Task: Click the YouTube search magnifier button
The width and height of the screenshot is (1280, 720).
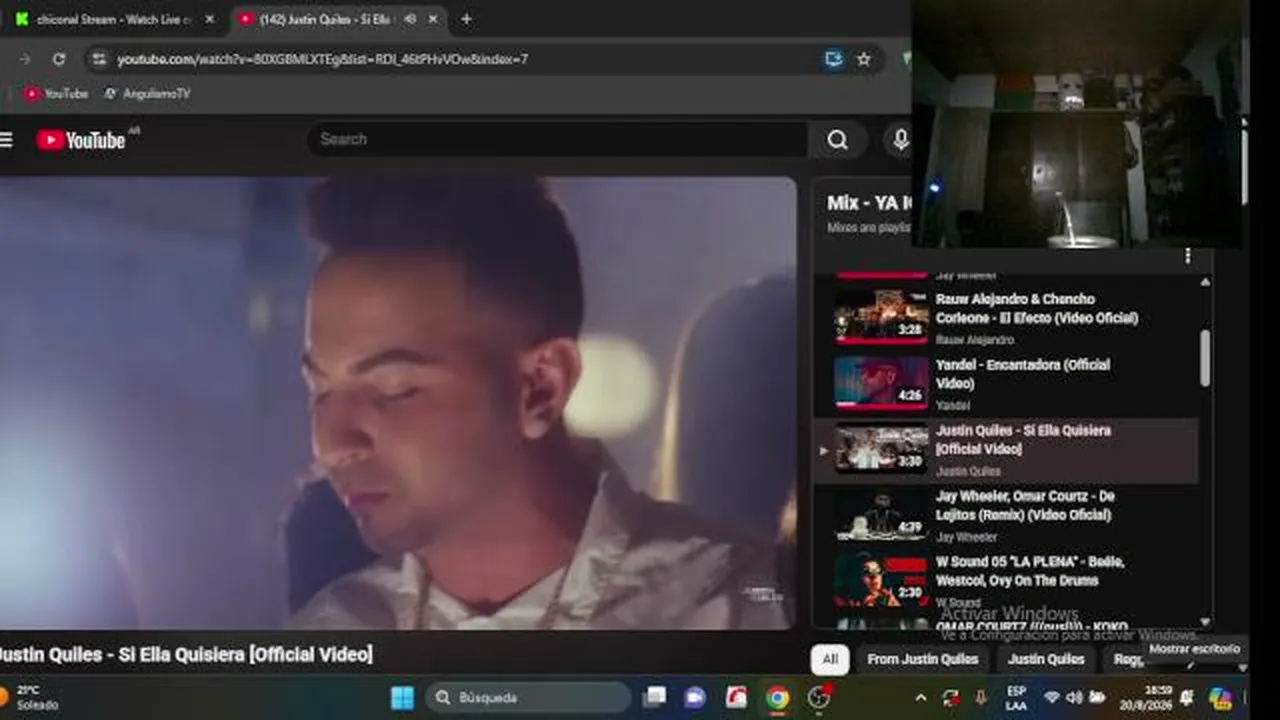Action: (x=838, y=140)
